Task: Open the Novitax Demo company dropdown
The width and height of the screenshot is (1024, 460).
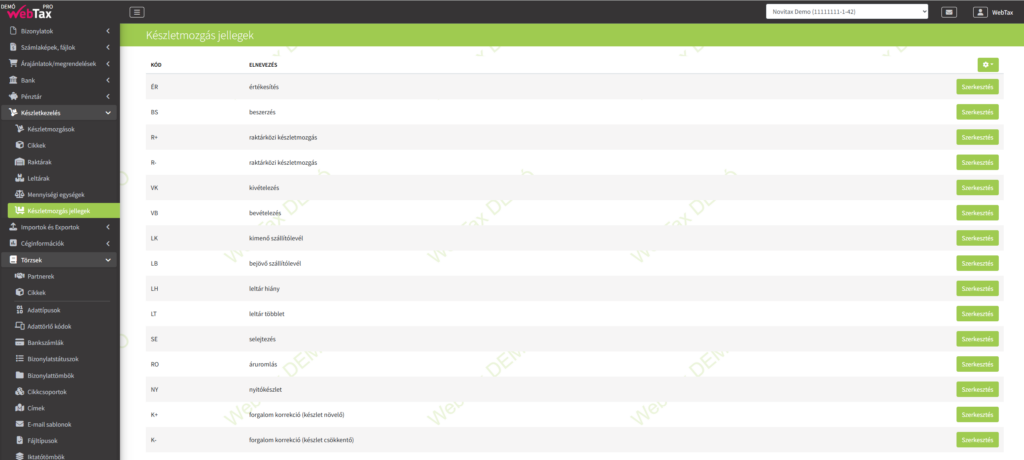Action: click(846, 12)
